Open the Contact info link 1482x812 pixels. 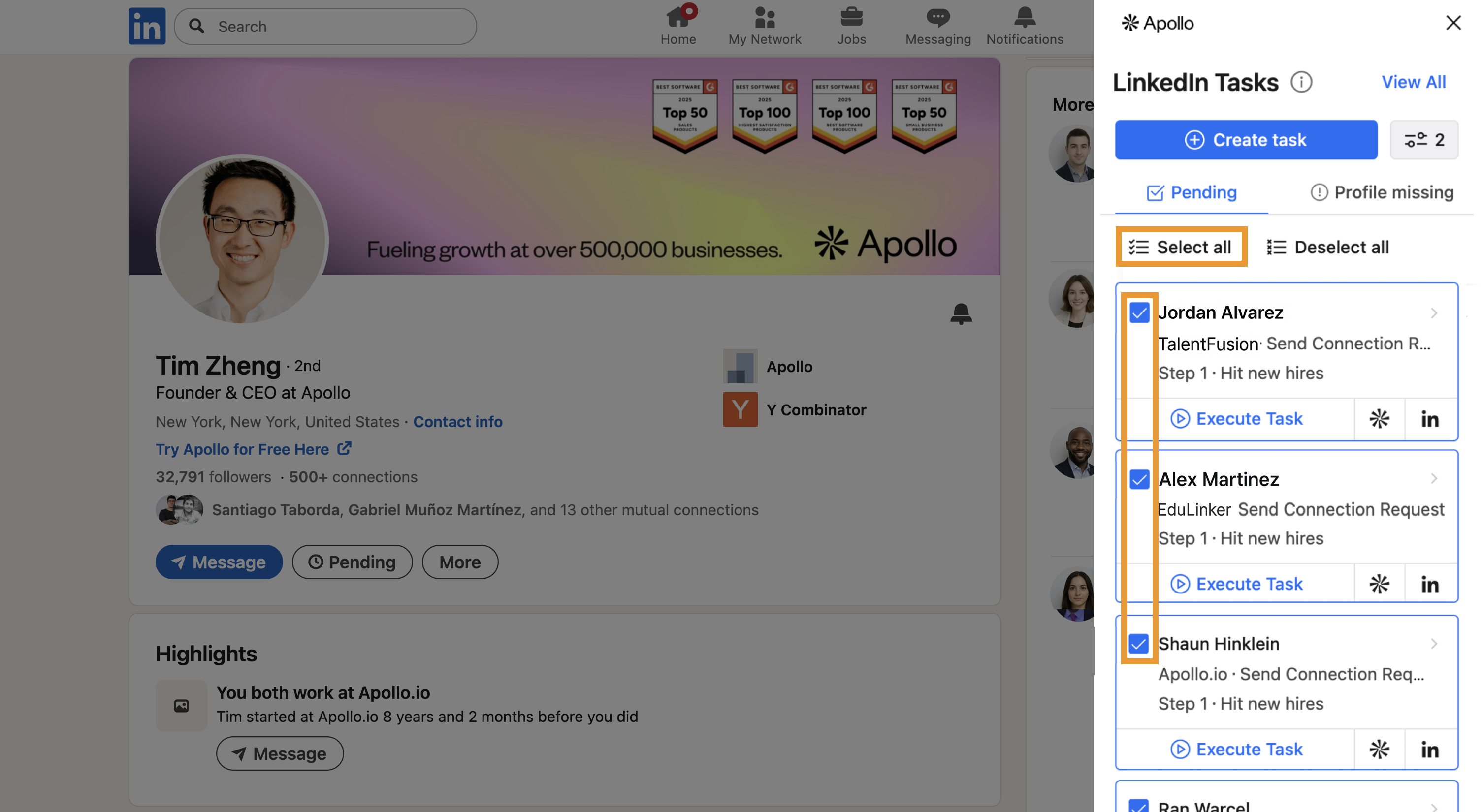[x=458, y=422]
